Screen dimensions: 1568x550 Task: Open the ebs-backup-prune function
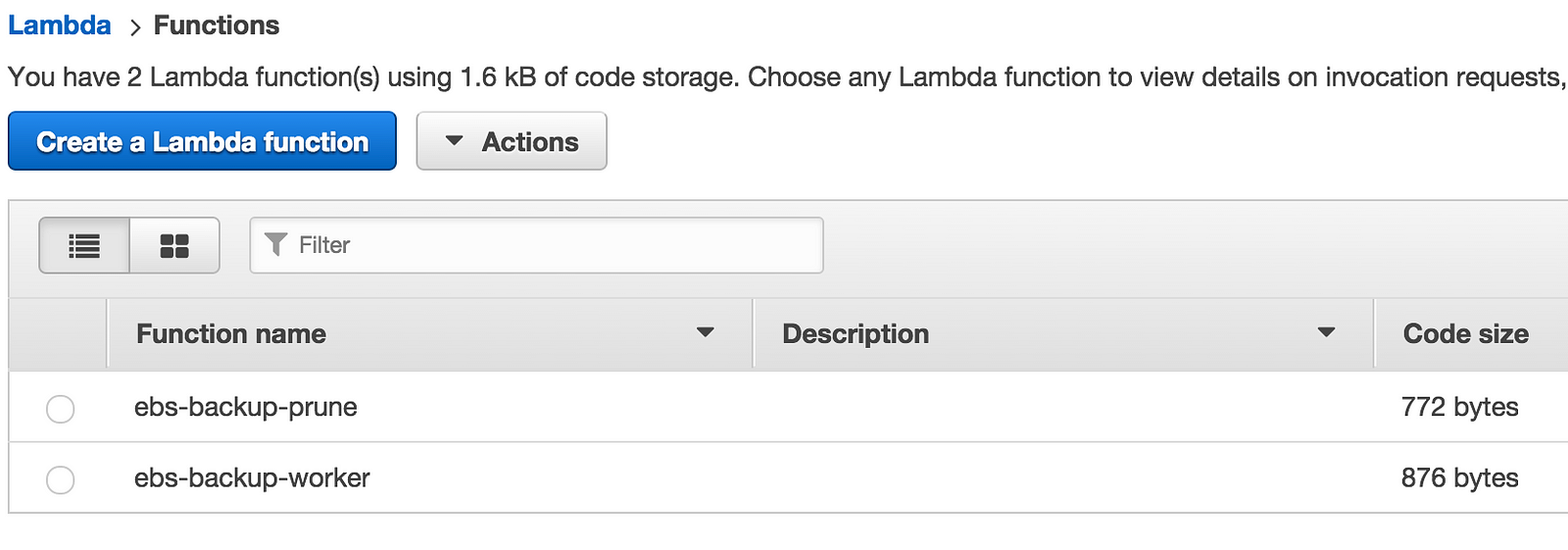tap(246, 407)
